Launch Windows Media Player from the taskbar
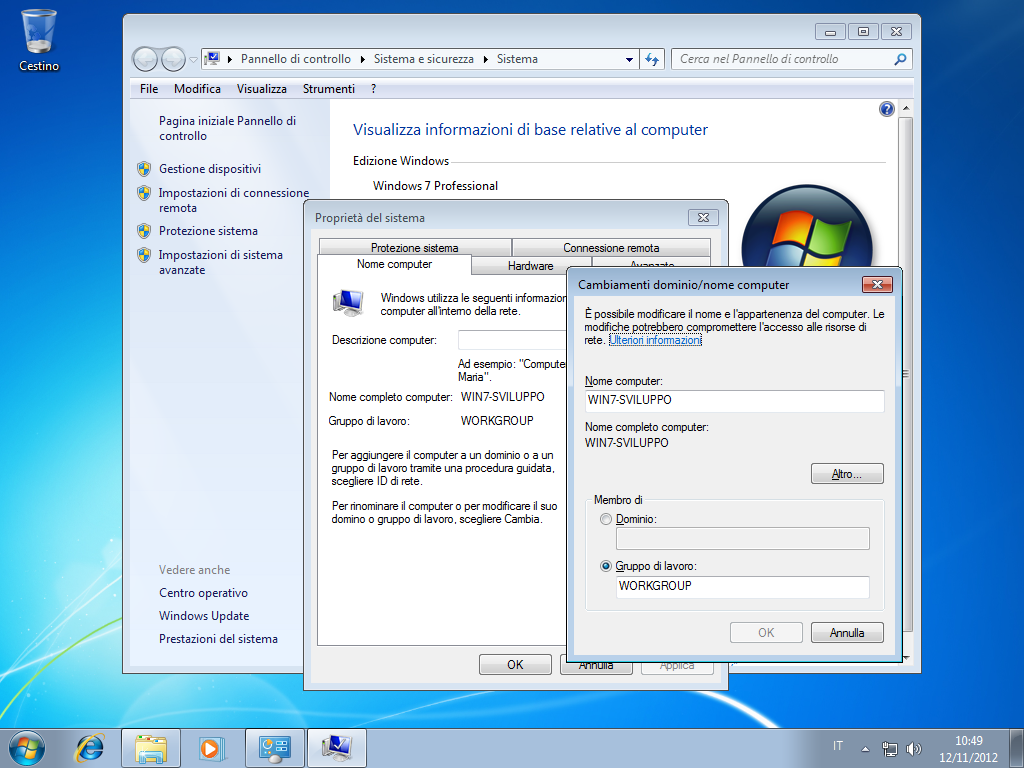 (x=213, y=747)
